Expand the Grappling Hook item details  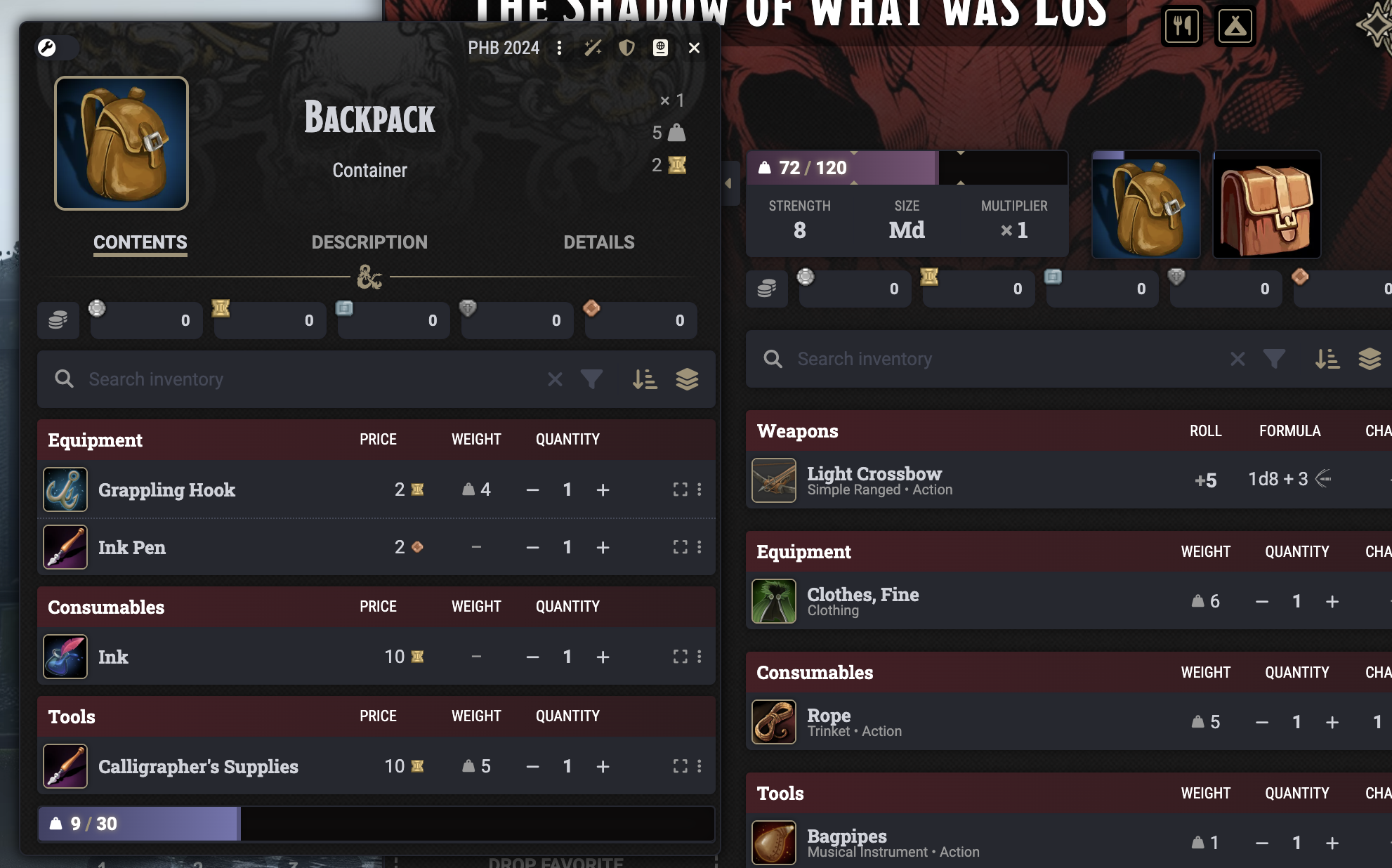tap(680, 489)
